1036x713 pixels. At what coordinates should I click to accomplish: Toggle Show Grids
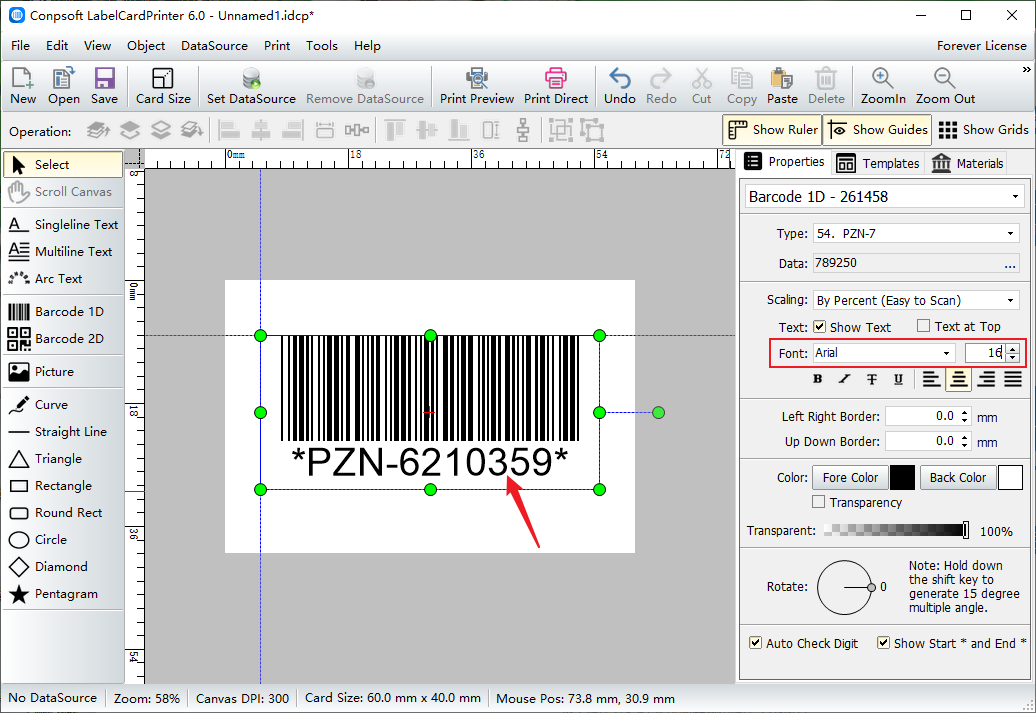pyautogui.click(x=983, y=130)
